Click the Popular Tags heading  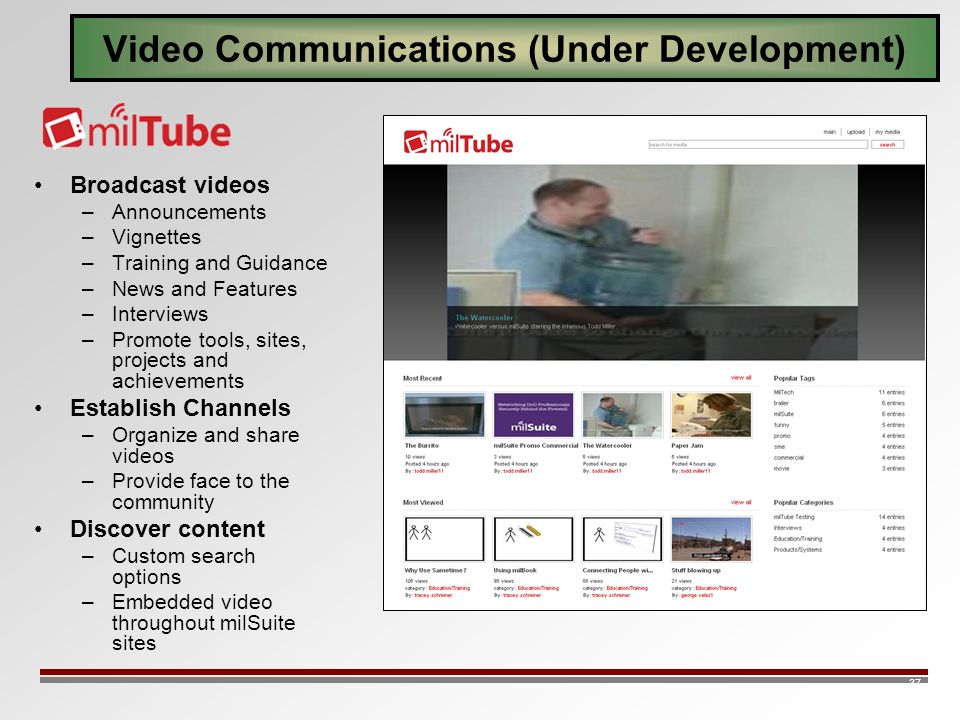coord(794,378)
